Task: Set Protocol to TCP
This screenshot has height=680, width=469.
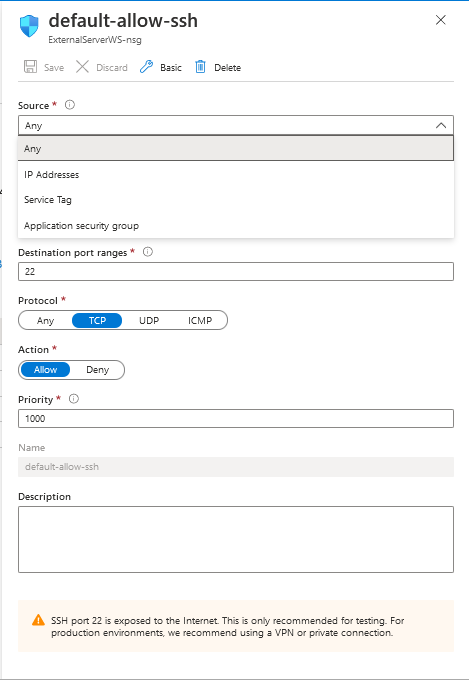Action: [x=97, y=320]
